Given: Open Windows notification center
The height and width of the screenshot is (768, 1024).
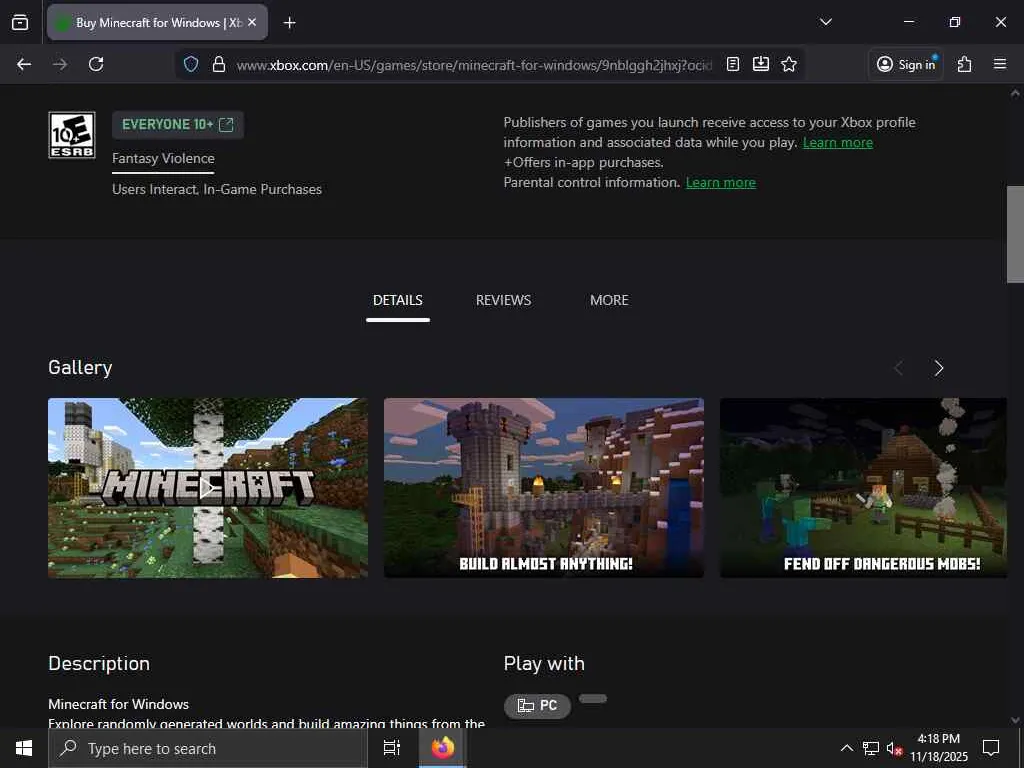Looking at the screenshot, I should point(991,748).
